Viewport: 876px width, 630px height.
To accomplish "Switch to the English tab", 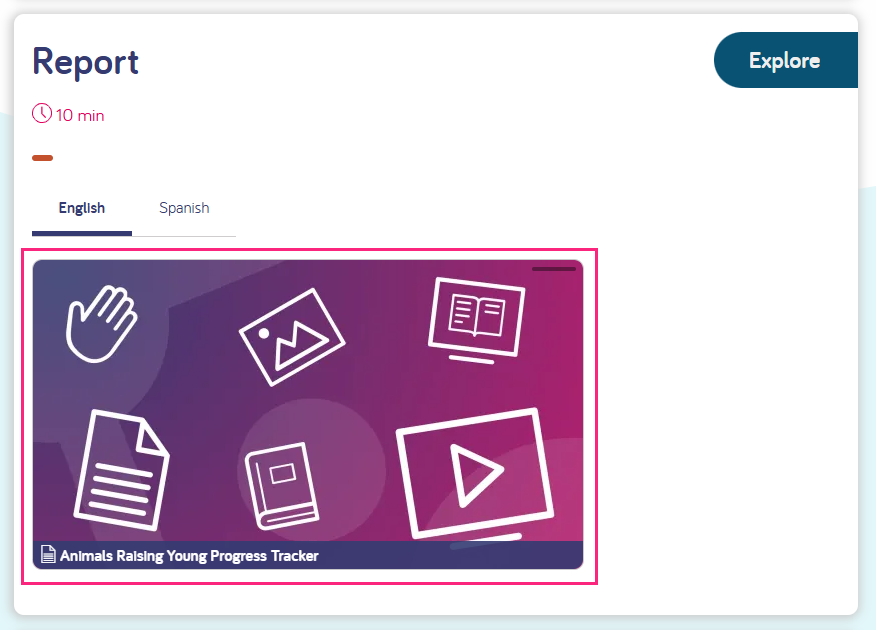I will (81, 208).
